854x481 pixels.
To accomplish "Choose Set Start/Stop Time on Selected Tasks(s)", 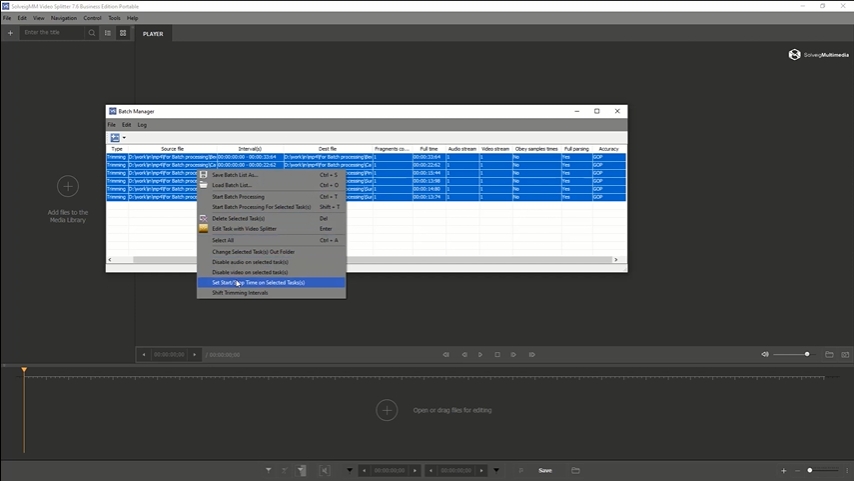I will (271, 282).
